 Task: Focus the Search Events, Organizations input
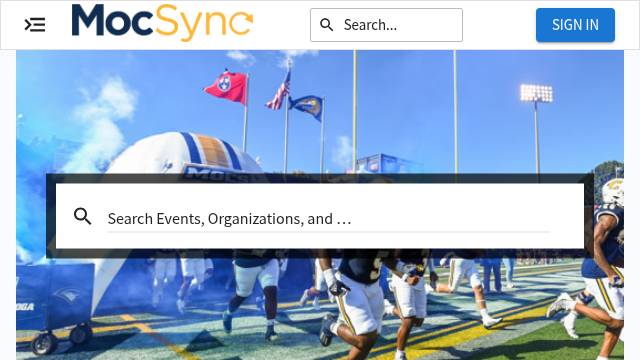328,219
